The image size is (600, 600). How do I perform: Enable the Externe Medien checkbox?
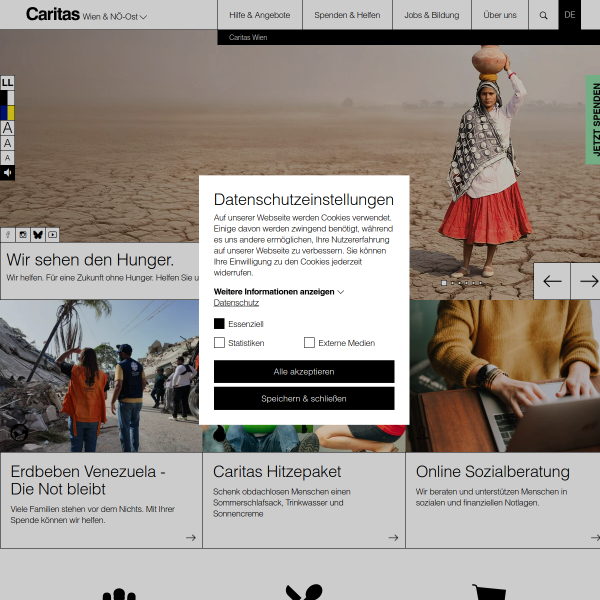[309, 342]
